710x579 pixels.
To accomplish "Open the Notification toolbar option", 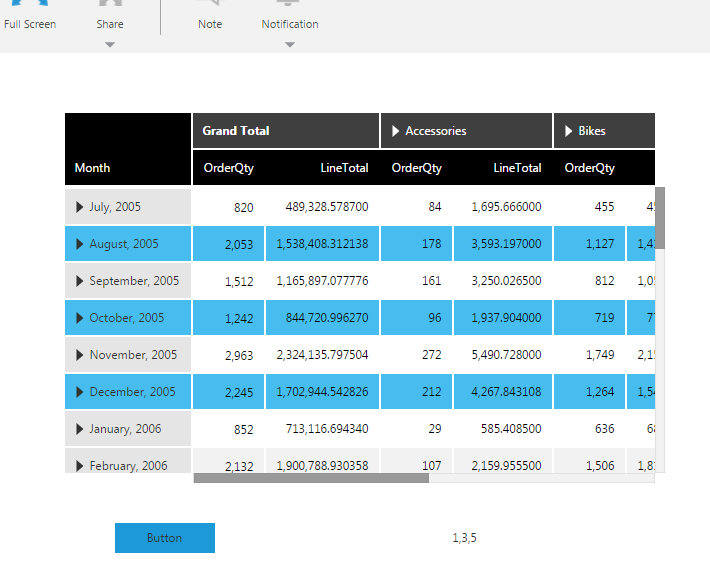I will (x=289, y=14).
